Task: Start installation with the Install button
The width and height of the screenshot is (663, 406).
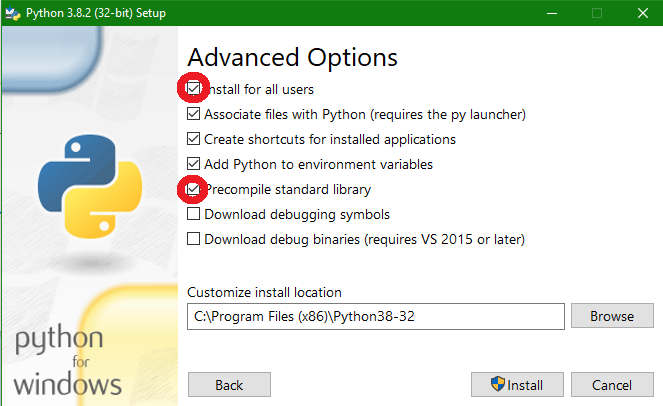Action: click(517, 385)
